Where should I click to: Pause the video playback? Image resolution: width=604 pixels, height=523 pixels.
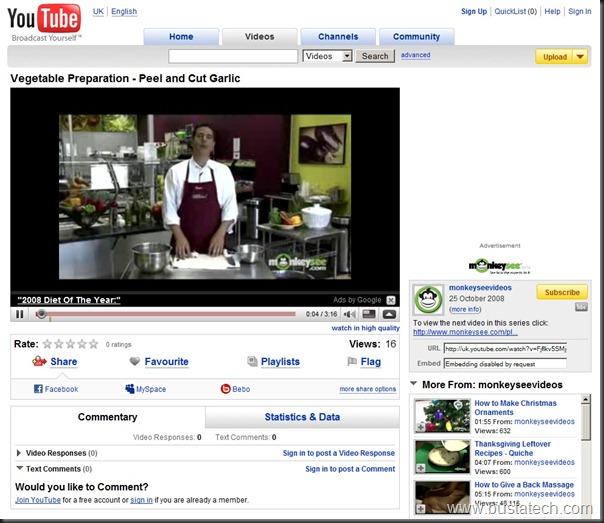tap(20, 314)
